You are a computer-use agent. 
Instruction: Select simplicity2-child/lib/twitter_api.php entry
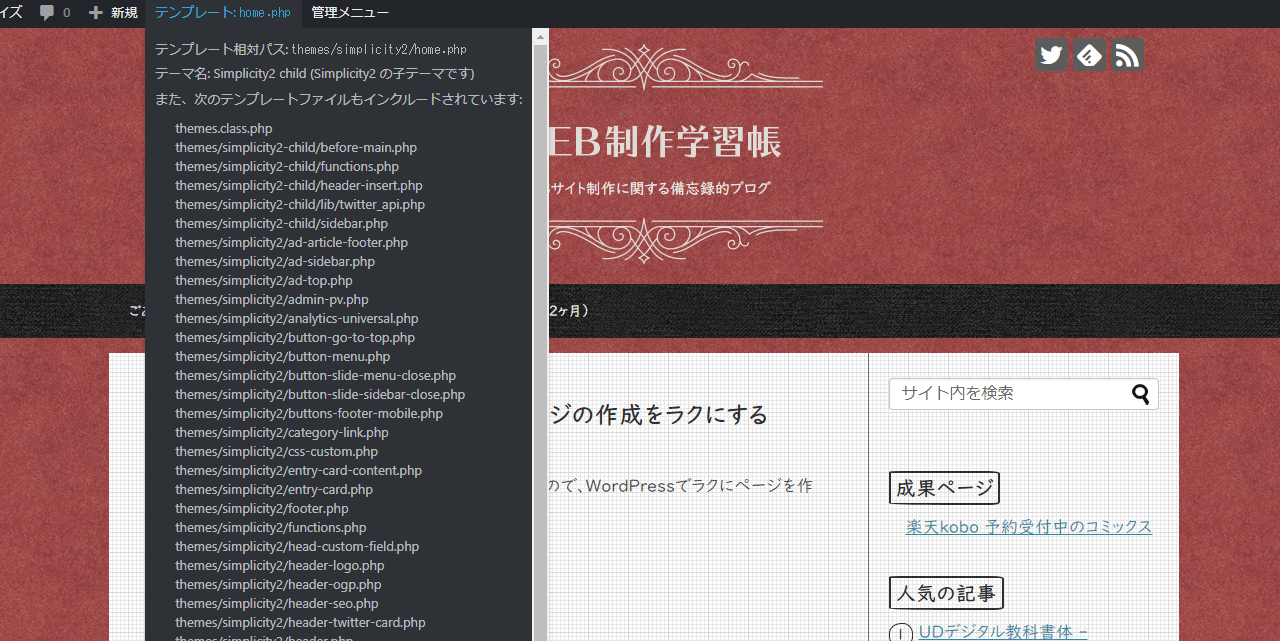[x=300, y=204]
